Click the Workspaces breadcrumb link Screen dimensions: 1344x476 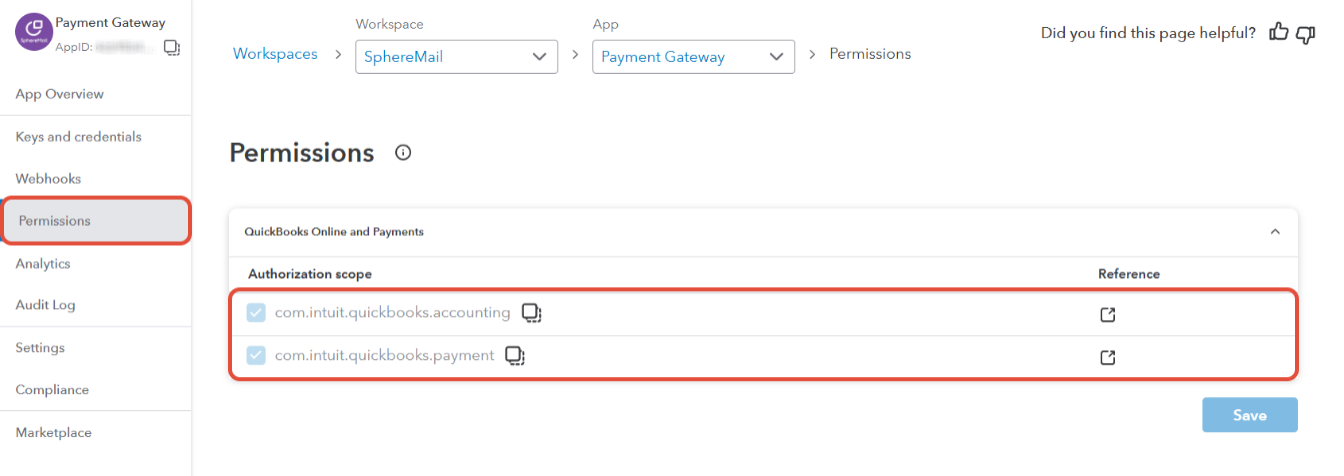[x=275, y=54]
